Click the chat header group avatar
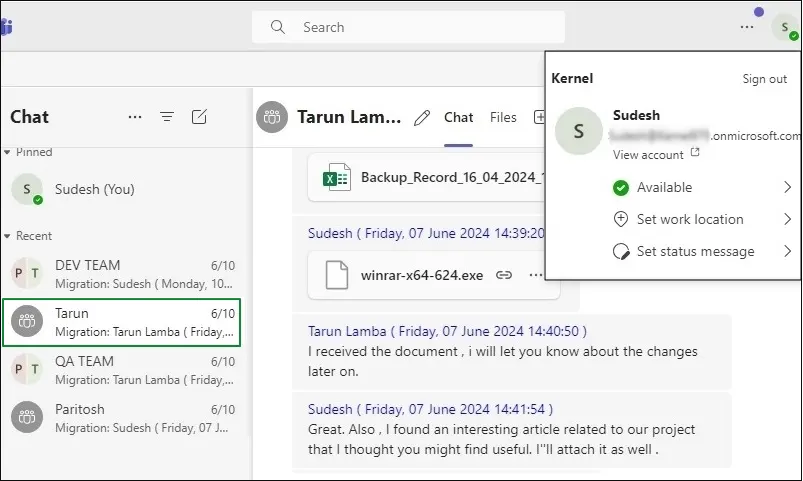 click(x=272, y=117)
